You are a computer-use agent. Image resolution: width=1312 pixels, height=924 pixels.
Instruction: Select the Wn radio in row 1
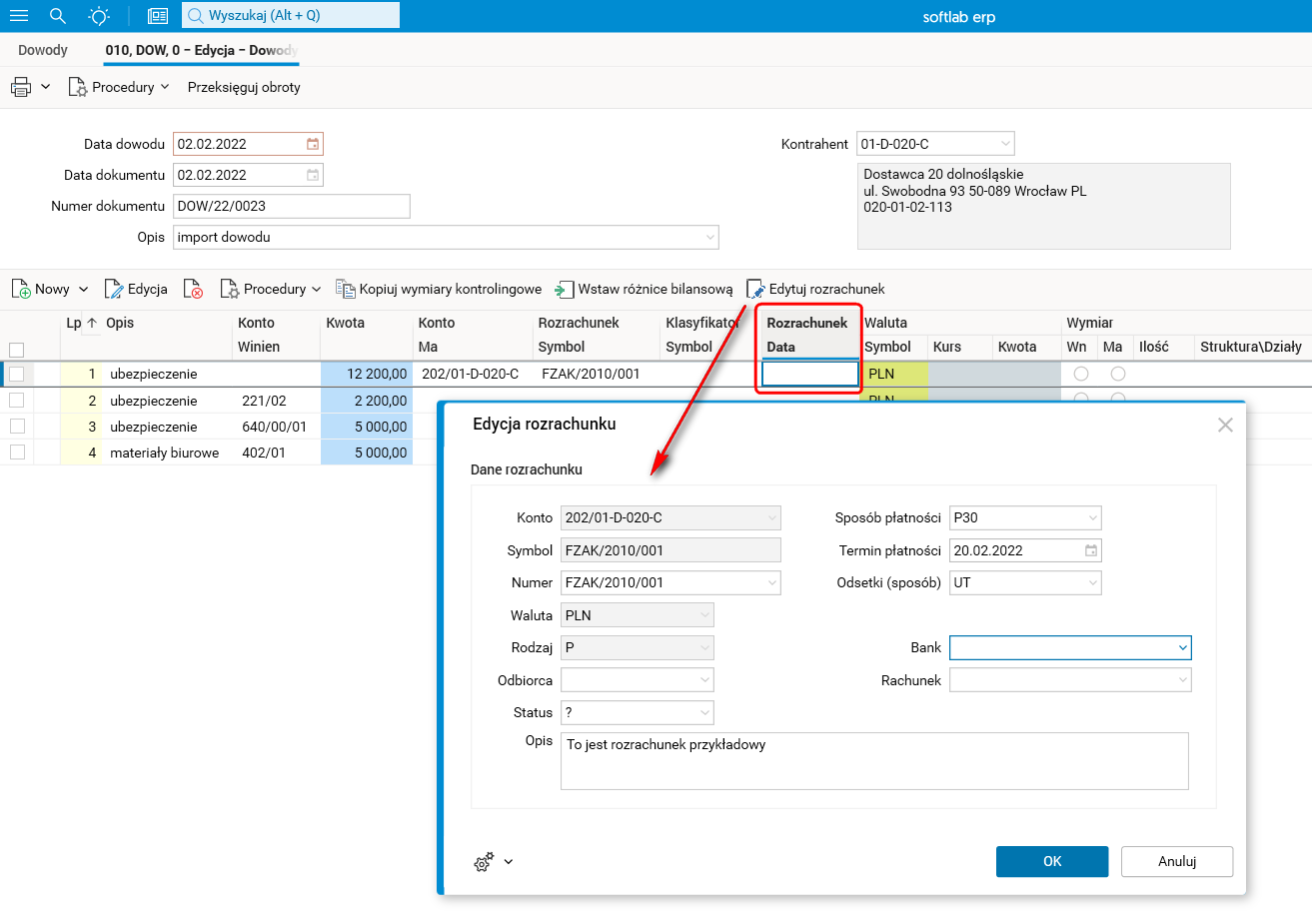(x=1081, y=374)
